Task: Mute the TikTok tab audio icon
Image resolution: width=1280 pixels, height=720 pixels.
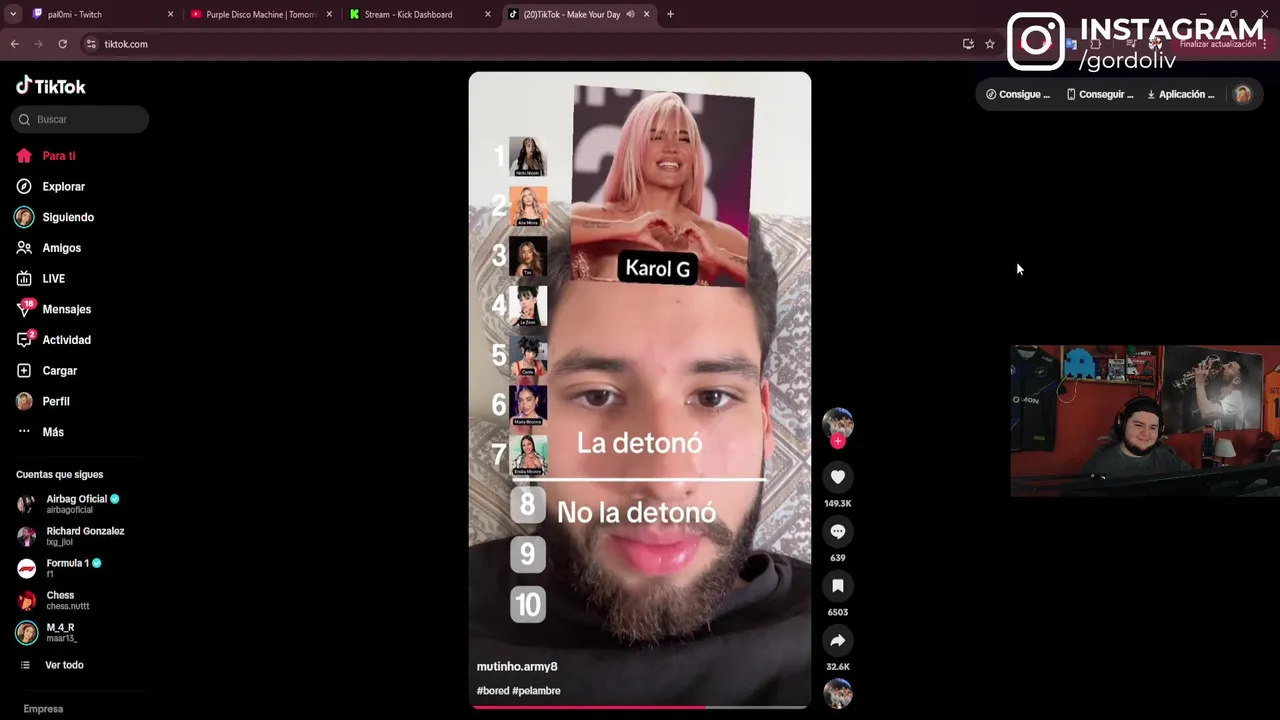Action: click(630, 14)
